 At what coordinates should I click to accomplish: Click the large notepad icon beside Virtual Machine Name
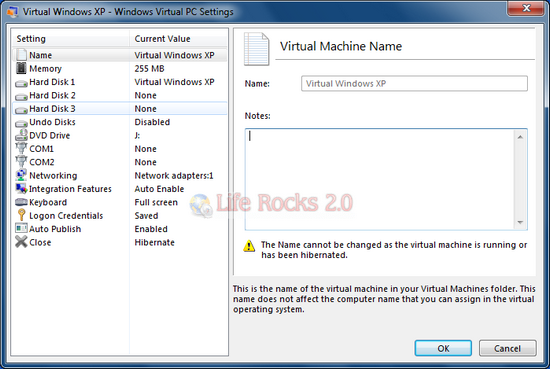click(257, 49)
